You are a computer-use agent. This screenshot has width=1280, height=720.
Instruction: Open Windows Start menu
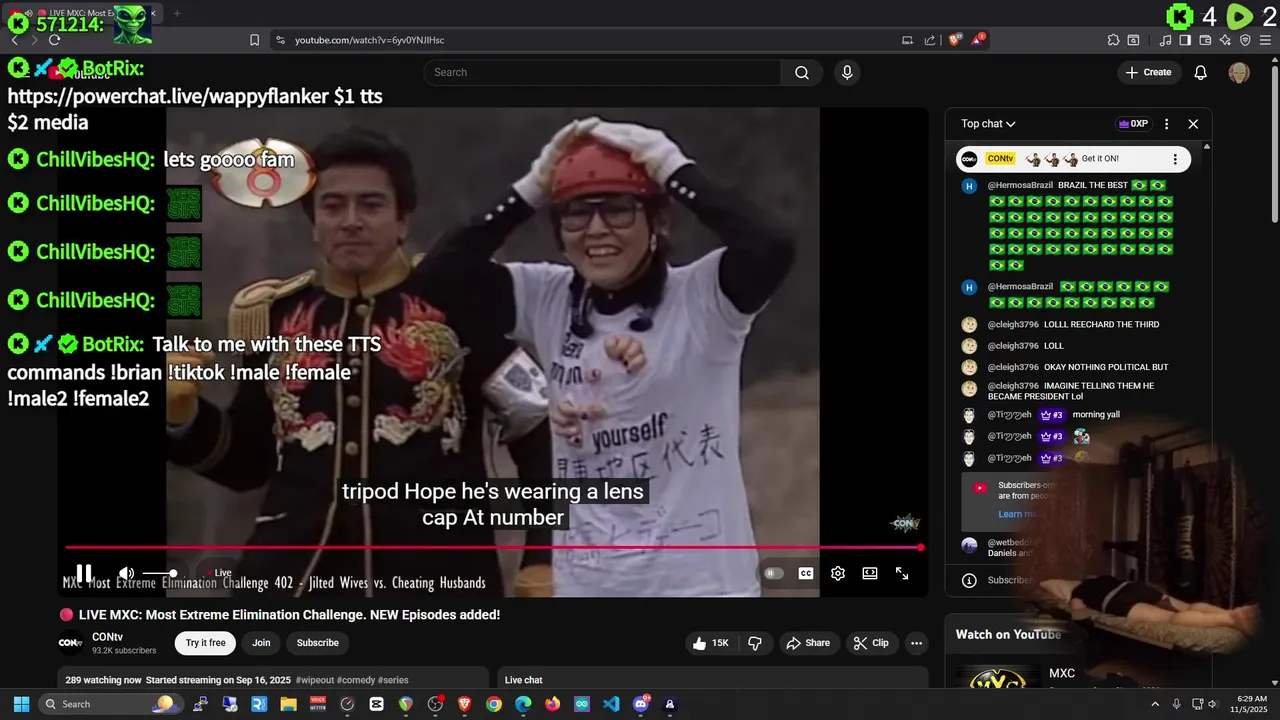pyautogui.click(x=21, y=704)
